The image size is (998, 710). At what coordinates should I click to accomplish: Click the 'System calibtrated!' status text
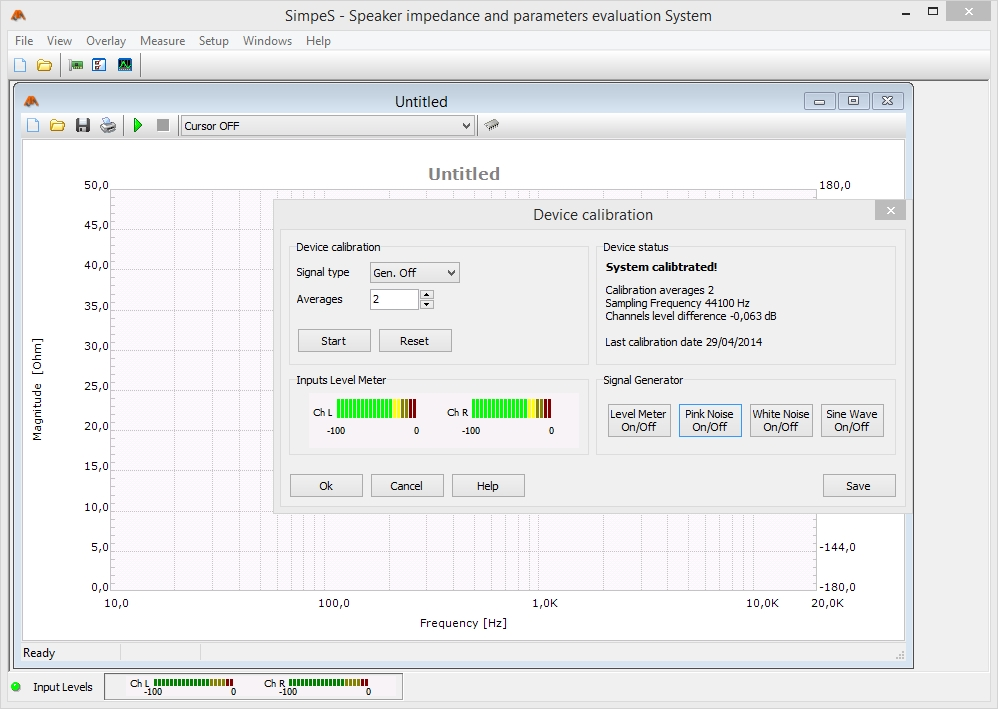pyautogui.click(x=661, y=267)
